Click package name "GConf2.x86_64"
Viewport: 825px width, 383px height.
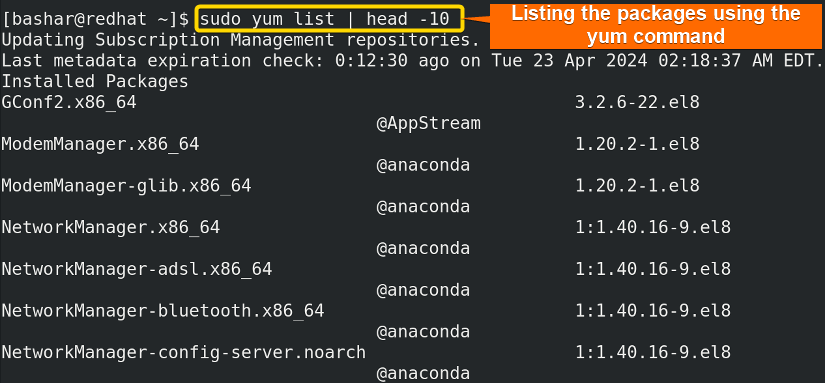(69, 103)
